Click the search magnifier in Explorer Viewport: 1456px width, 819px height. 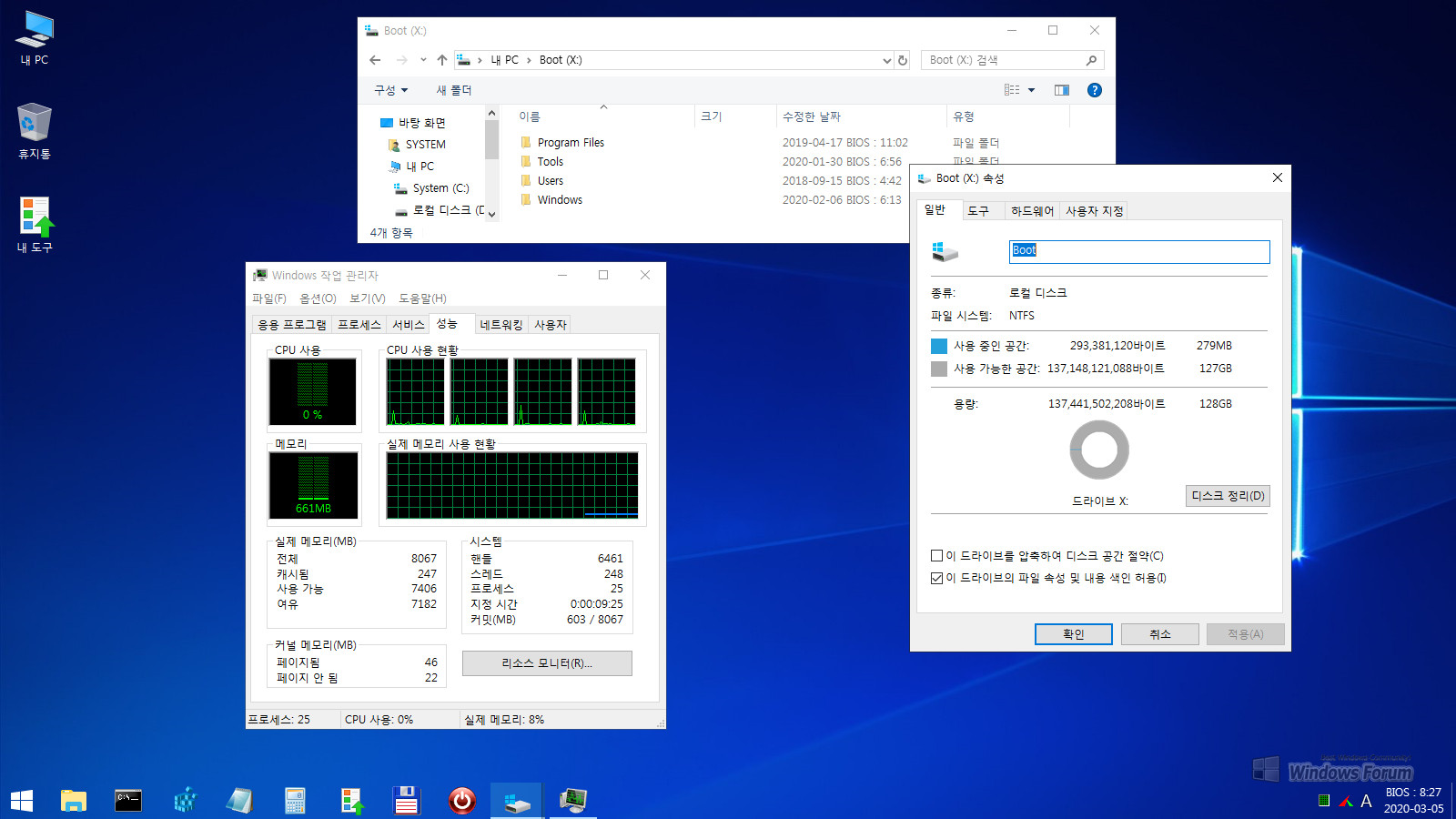(1091, 60)
